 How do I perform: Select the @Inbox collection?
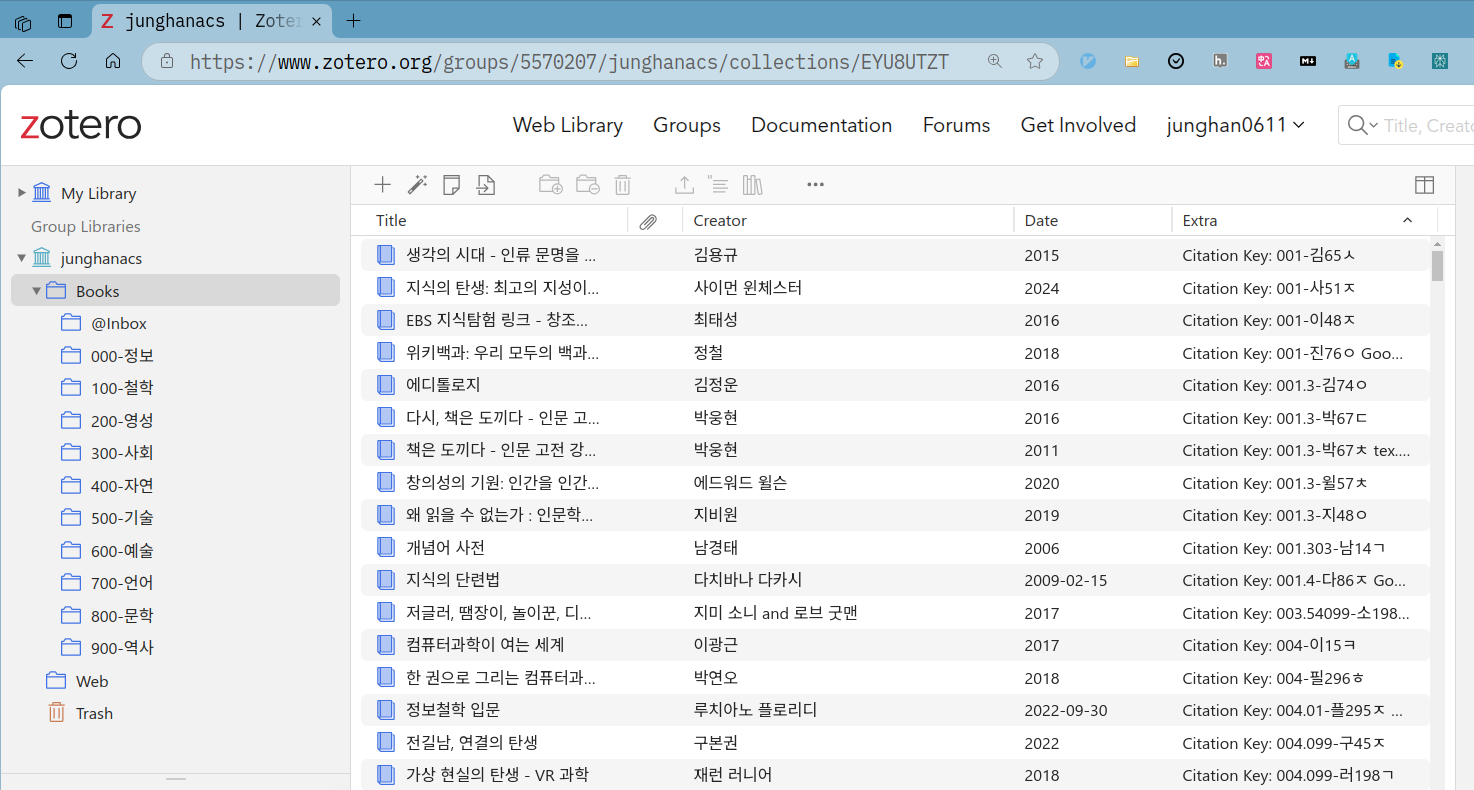tap(119, 323)
